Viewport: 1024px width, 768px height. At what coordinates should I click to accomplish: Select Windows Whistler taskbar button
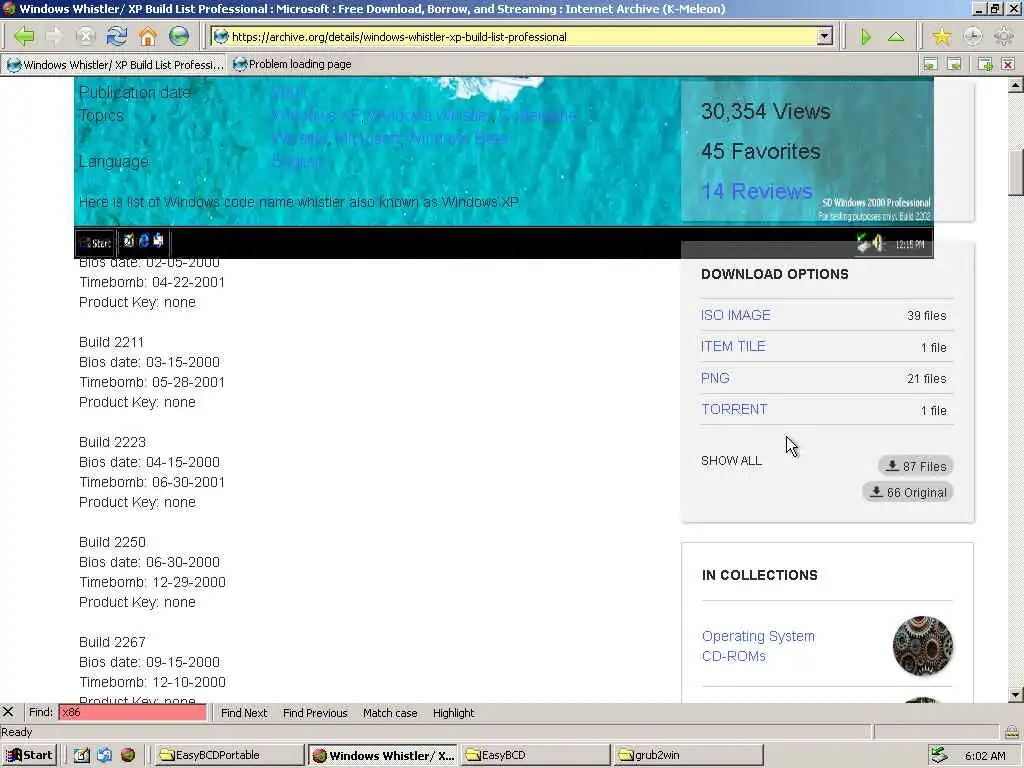point(383,755)
